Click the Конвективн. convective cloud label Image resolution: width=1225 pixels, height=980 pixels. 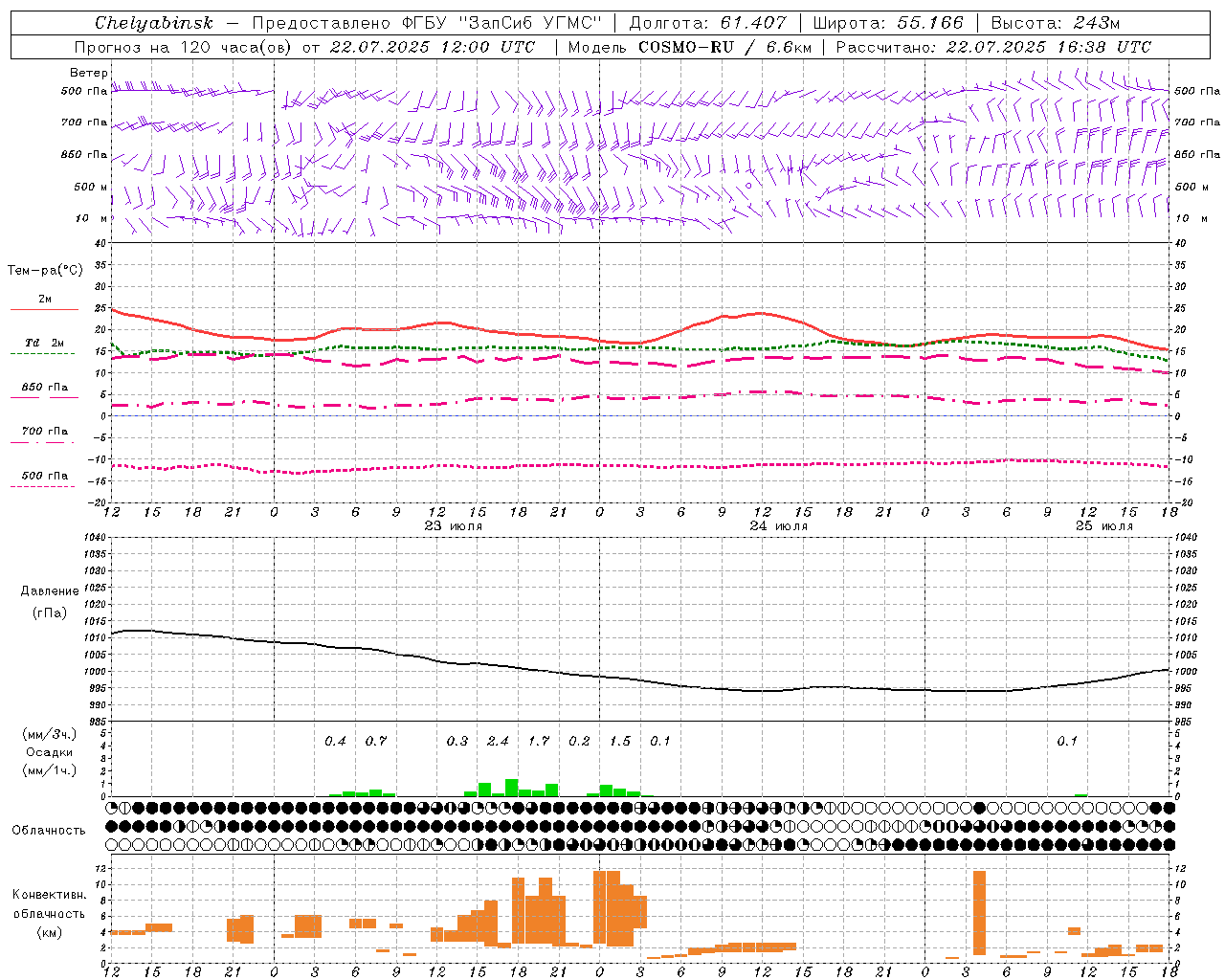click(x=50, y=895)
